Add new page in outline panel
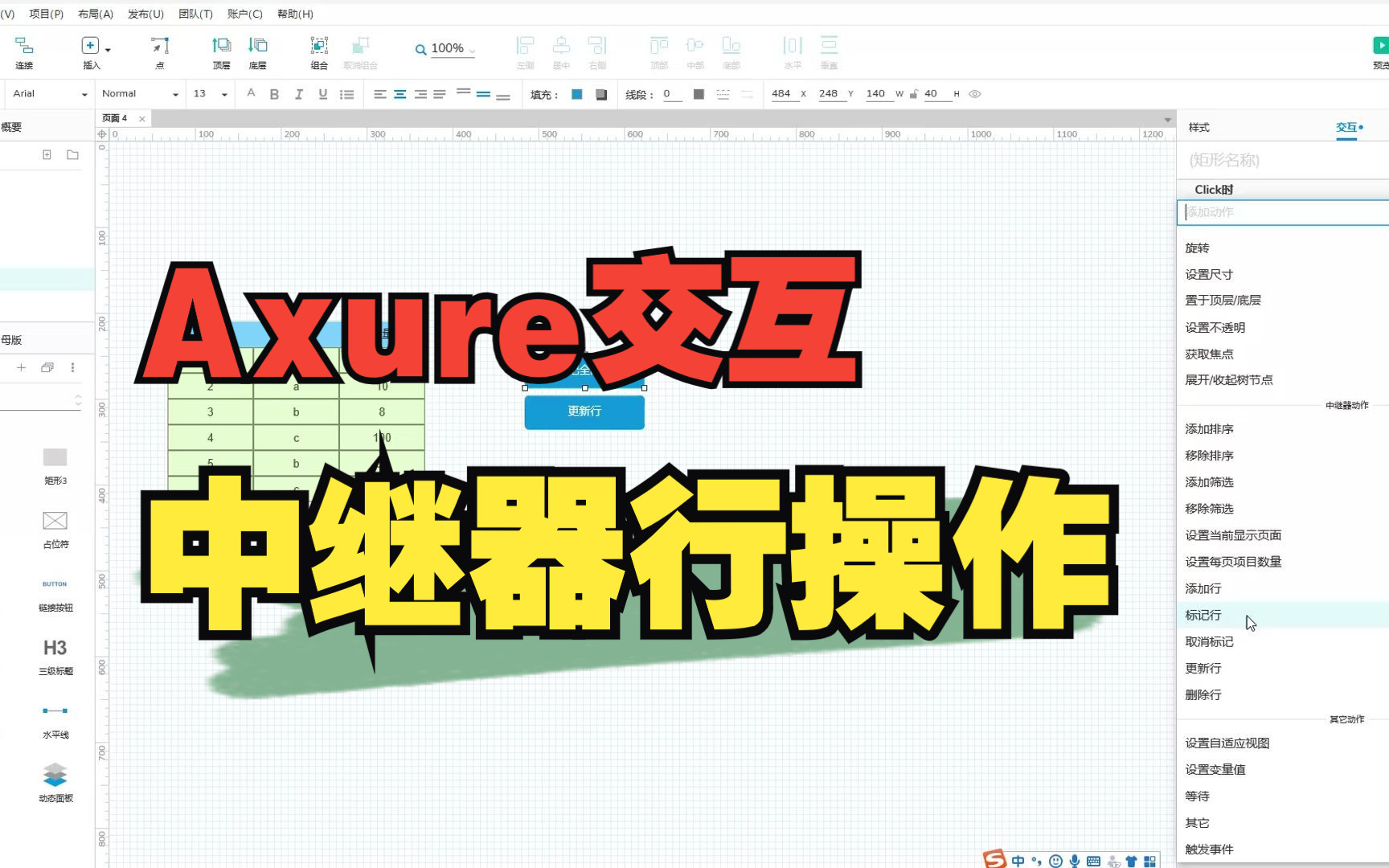 pos(47,154)
